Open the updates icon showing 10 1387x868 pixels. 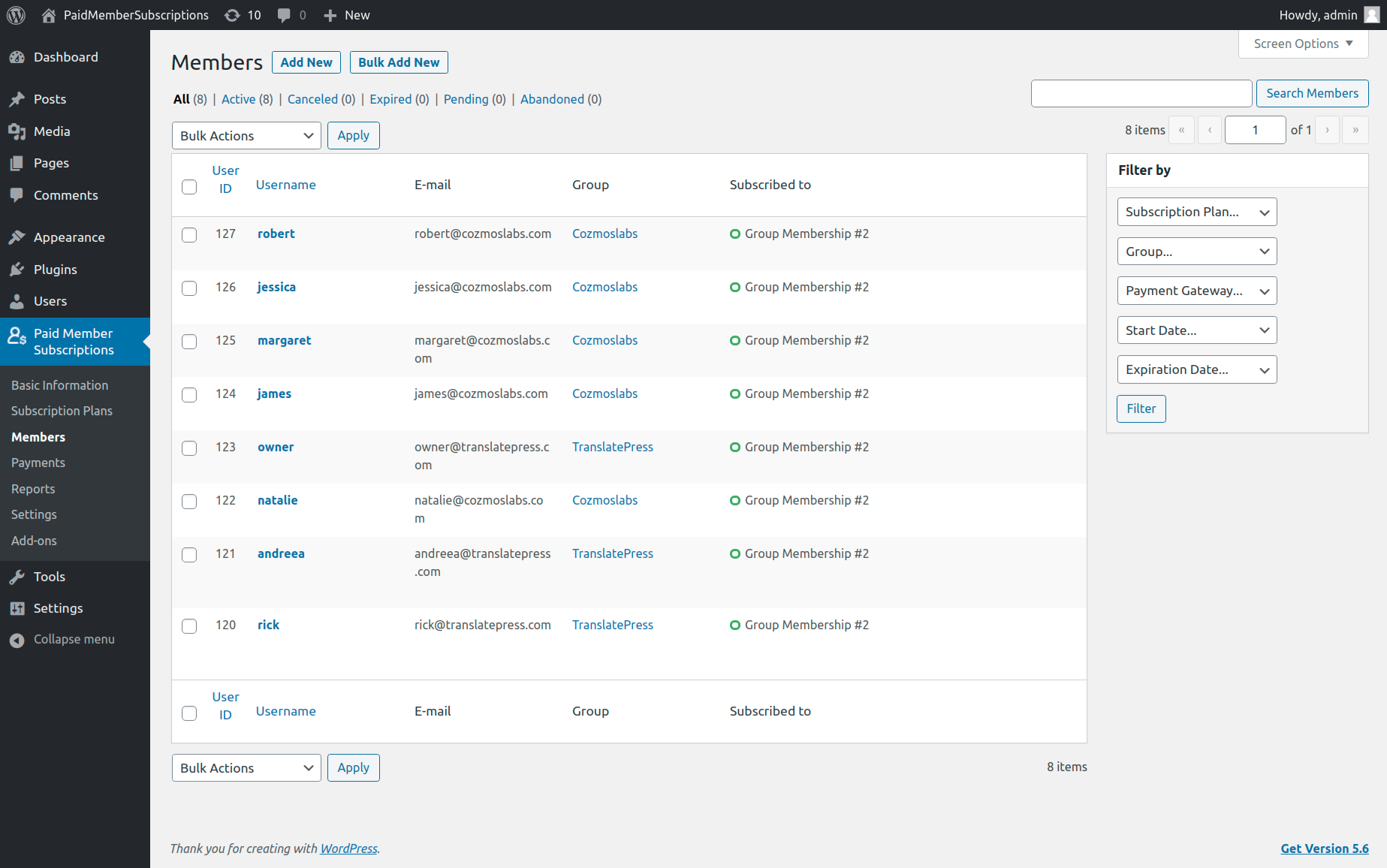[x=233, y=15]
